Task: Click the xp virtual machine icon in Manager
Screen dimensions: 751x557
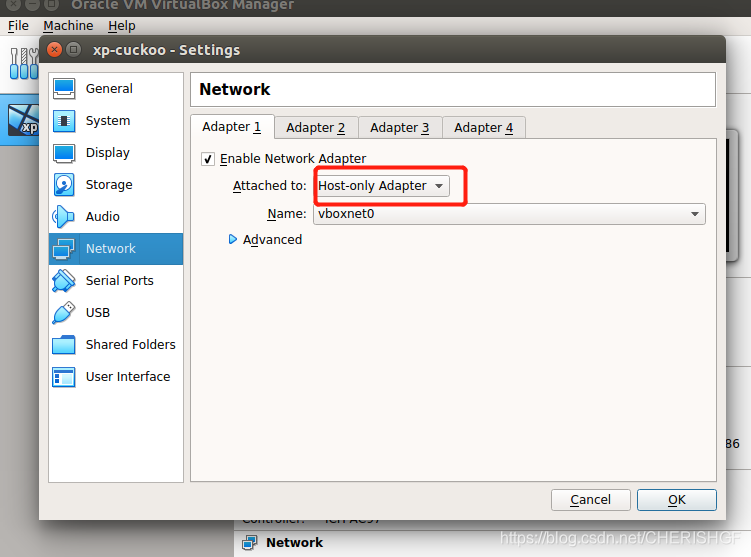Action: tap(24, 120)
